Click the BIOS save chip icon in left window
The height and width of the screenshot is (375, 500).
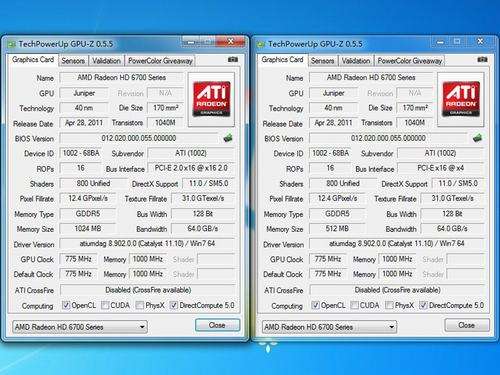(x=228, y=138)
